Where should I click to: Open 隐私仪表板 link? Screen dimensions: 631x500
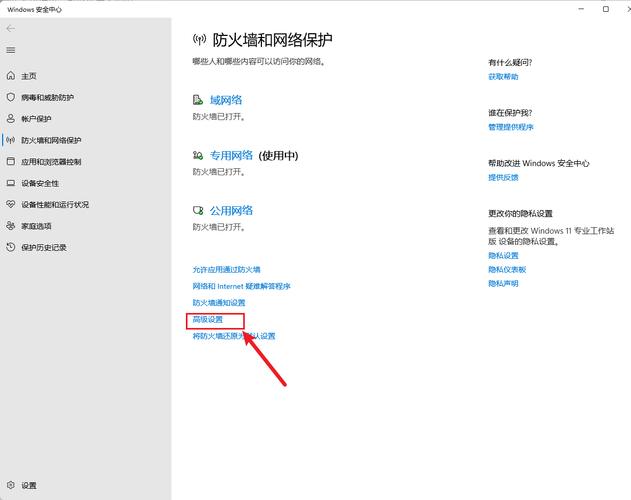507,269
